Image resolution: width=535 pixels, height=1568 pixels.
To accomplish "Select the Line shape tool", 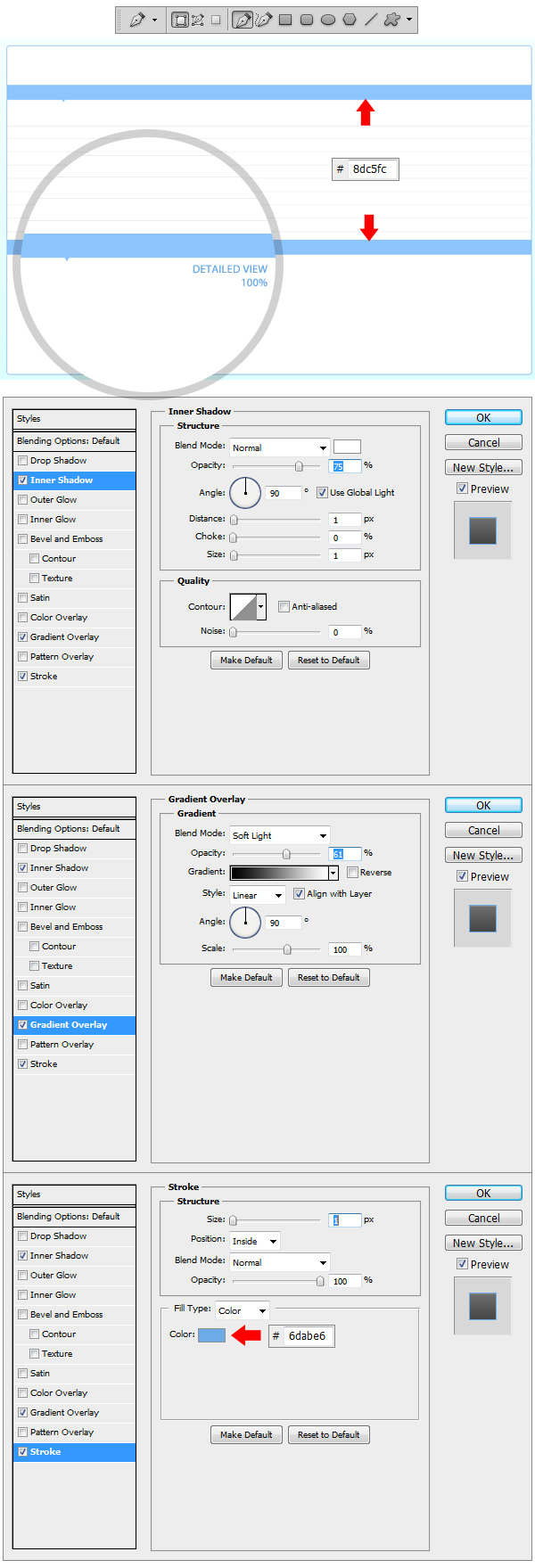I will pos(371,20).
